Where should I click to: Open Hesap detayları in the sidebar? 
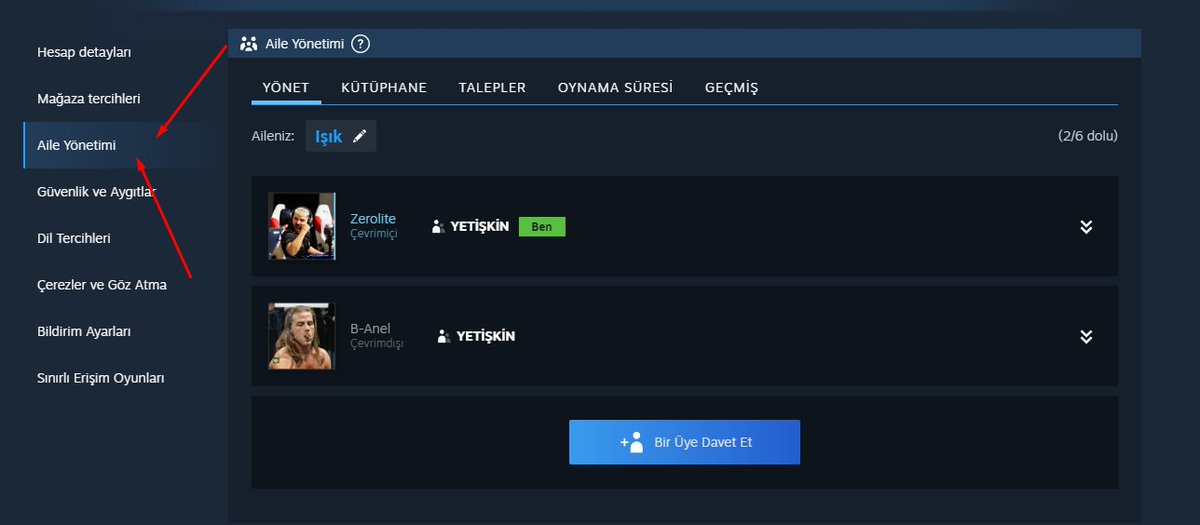[x=84, y=52]
